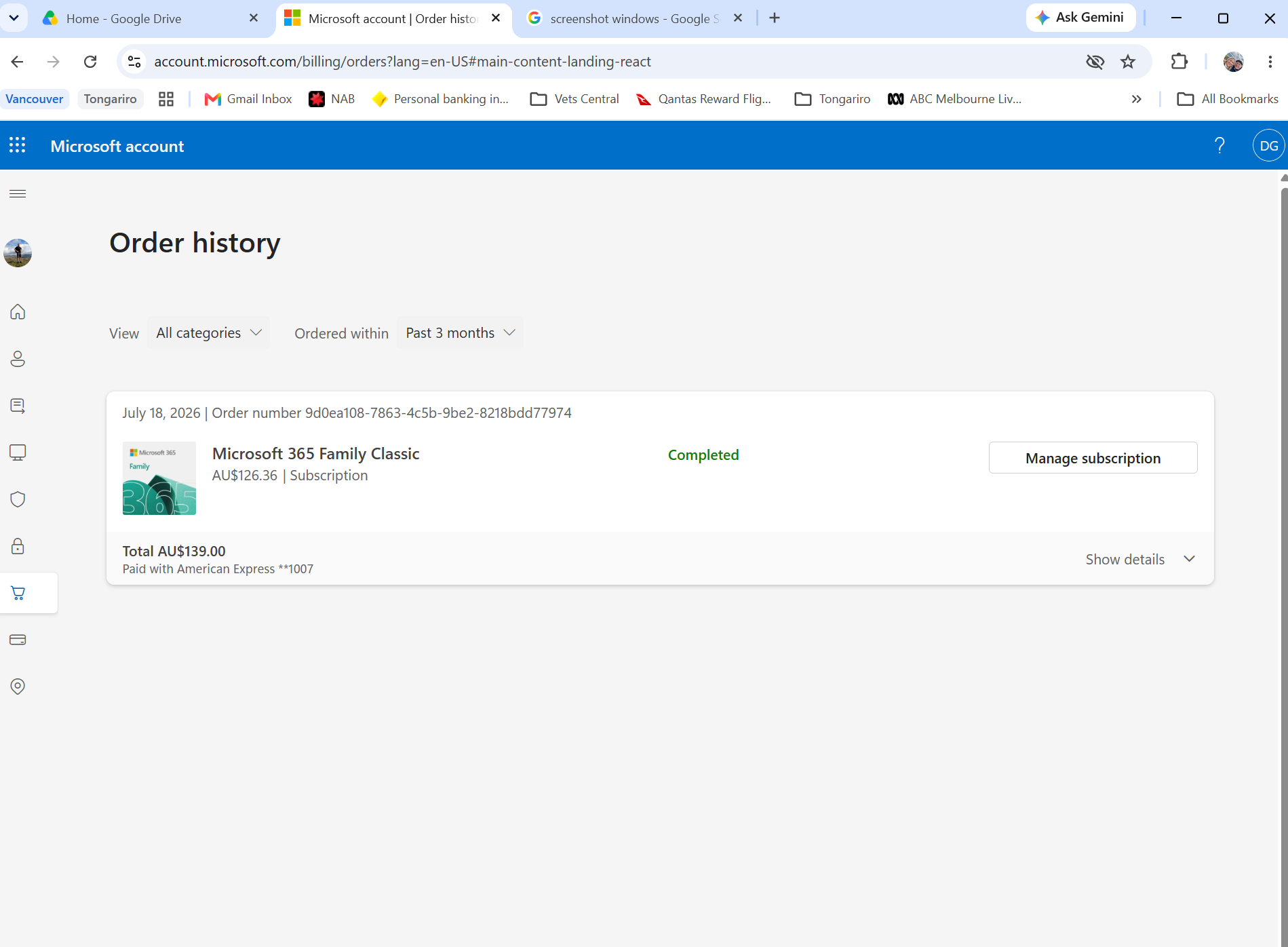This screenshot has height=947, width=1288.
Task: Go back with browser back arrow
Action: [x=18, y=62]
